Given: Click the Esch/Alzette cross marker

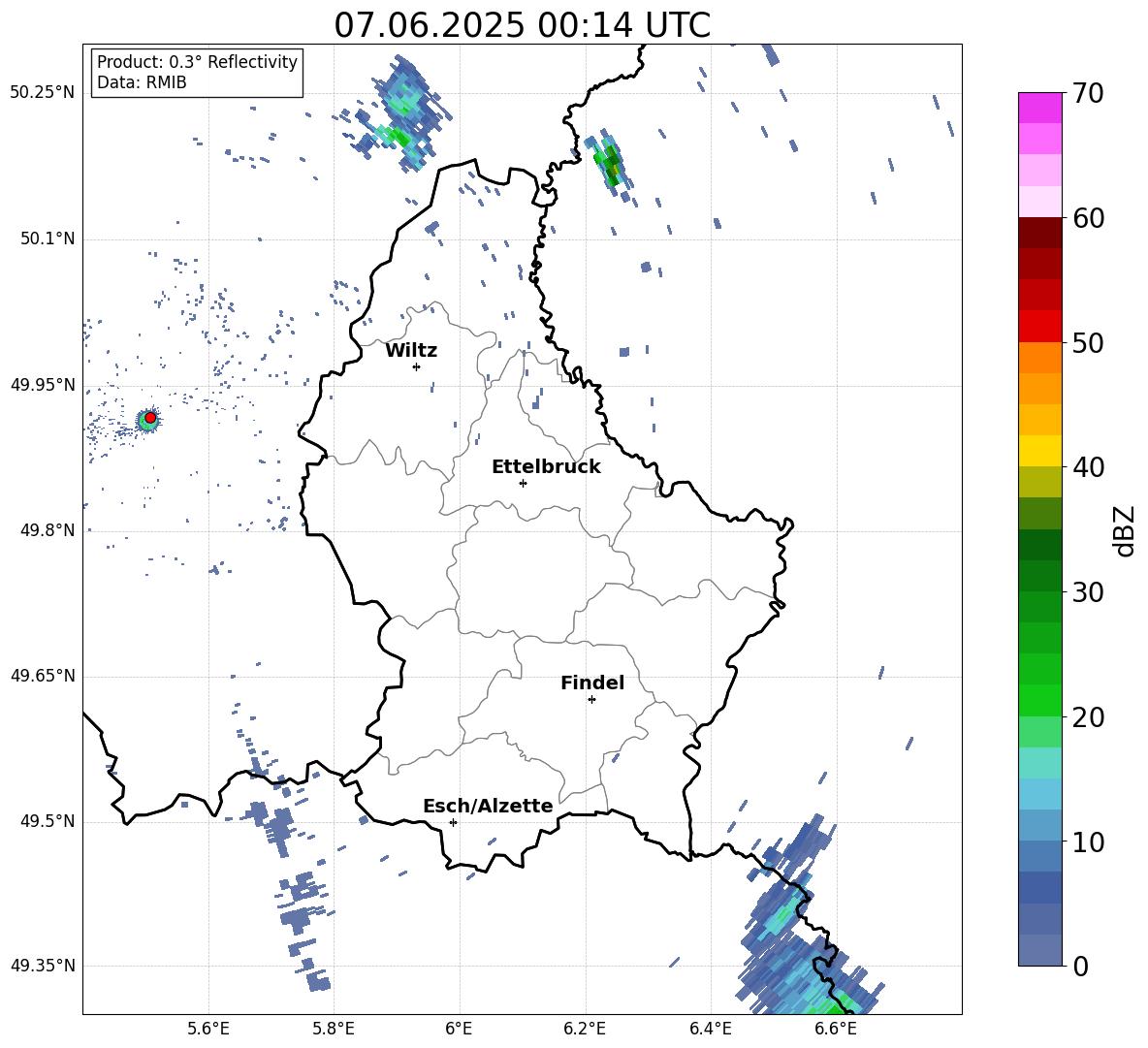Looking at the screenshot, I should pos(453,822).
